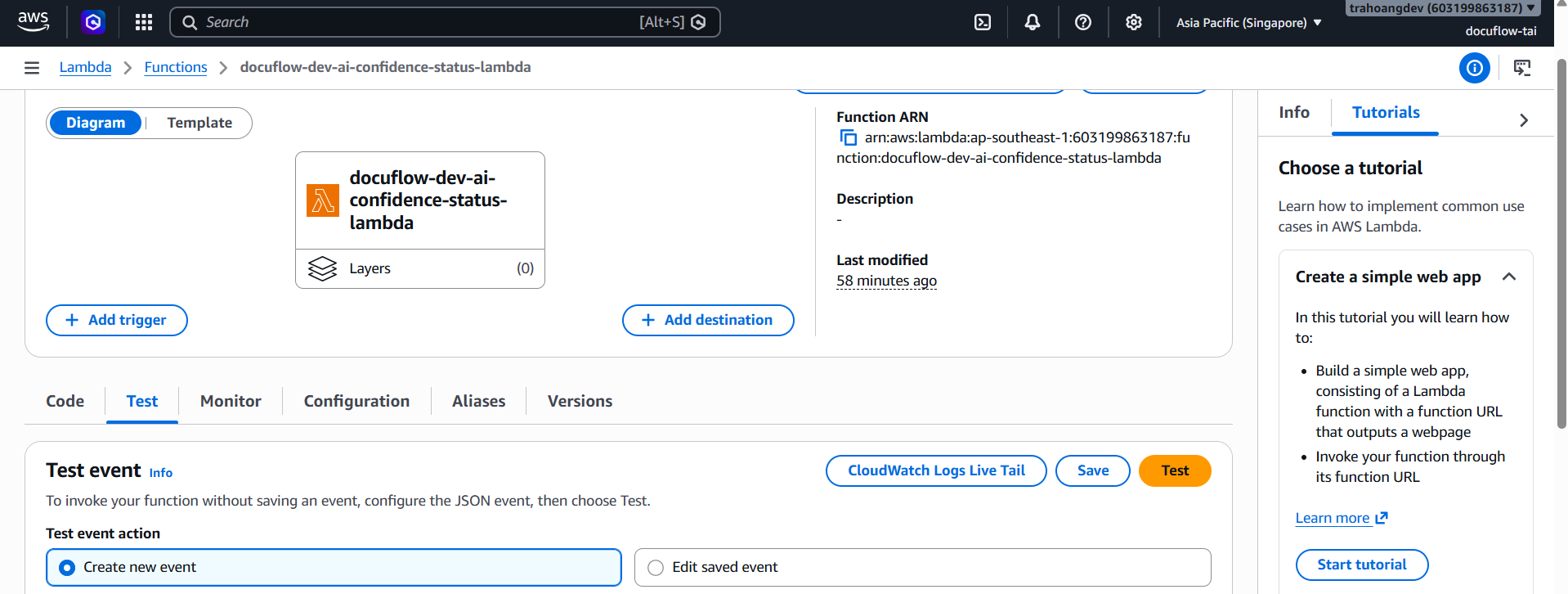Viewport: 1568px width, 594px height.
Task: Open the trahoangdev account dropdown
Action: click(x=1442, y=8)
